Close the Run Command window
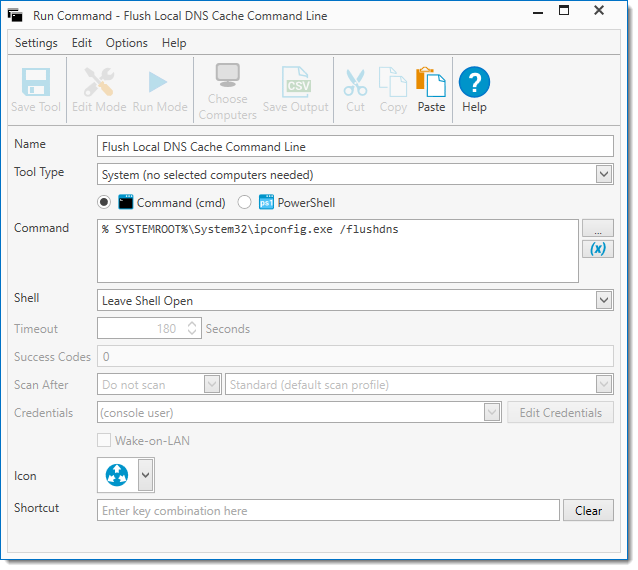The height and width of the screenshot is (570, 638). click(x=599, y=11)
